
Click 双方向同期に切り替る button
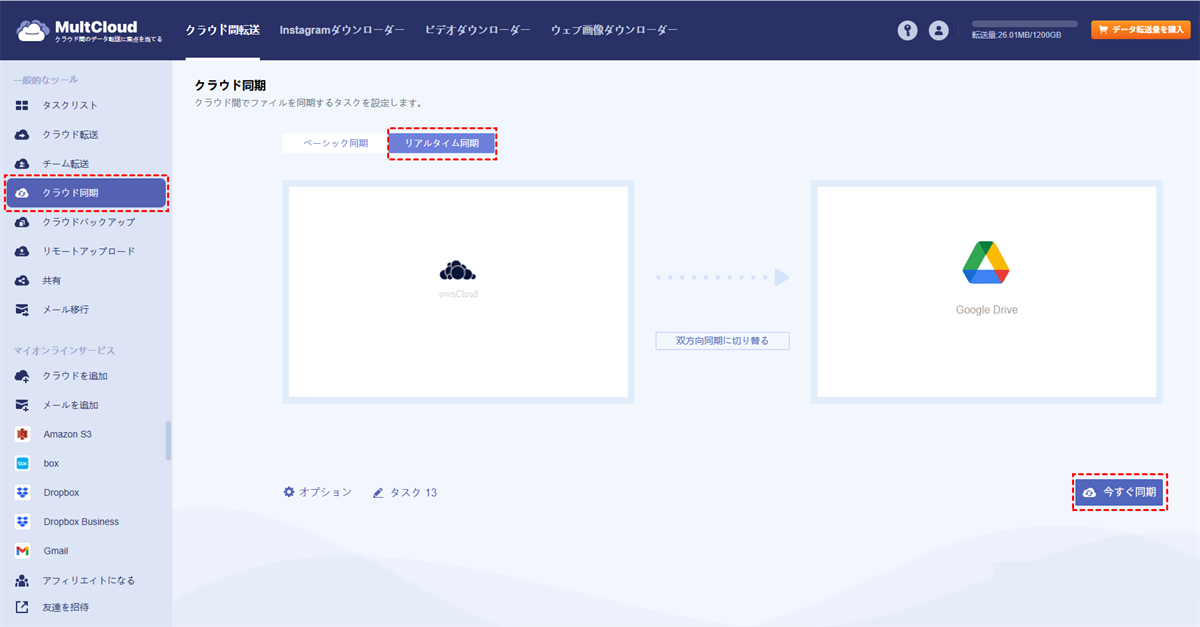(x=723, y=341)
